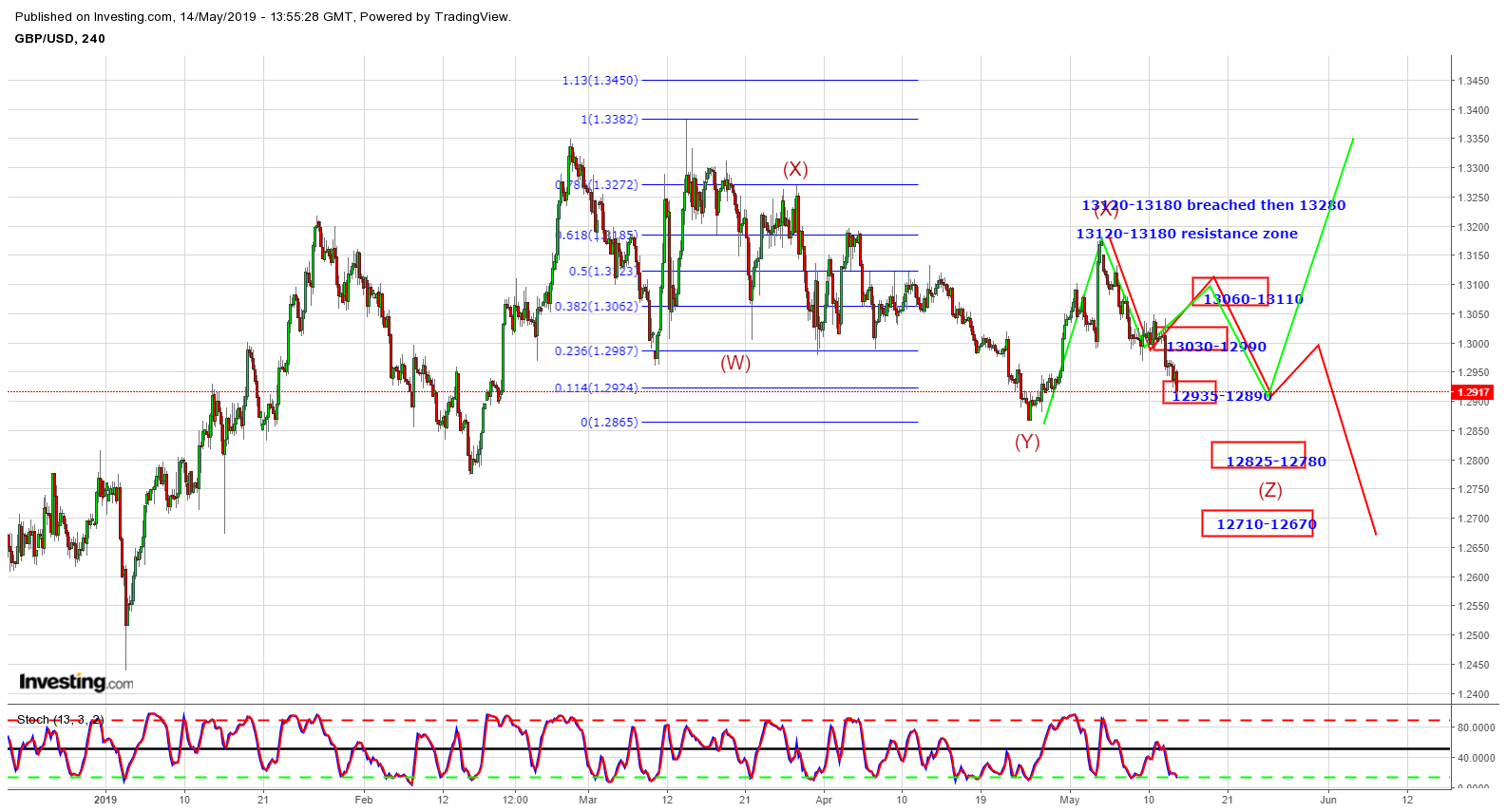Click the 2019 date axis label
The image size is (1506, 812).
[x=105, y=800]
